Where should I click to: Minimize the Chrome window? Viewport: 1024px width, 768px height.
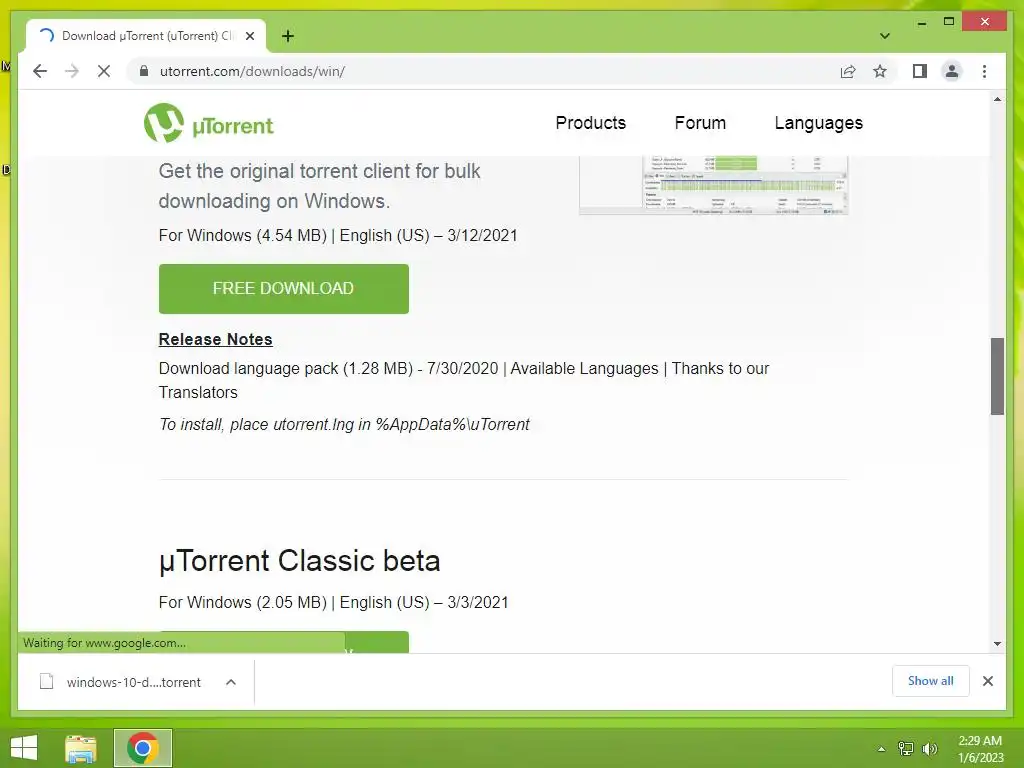click(x=921, y=22)
